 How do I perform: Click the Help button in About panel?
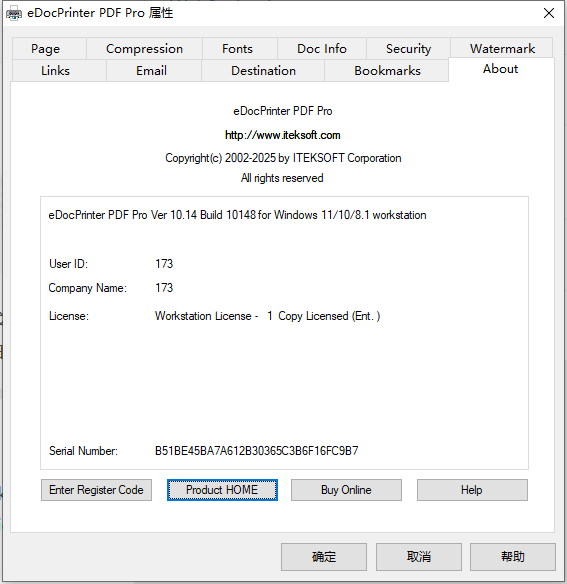click(x=472, y=490)
